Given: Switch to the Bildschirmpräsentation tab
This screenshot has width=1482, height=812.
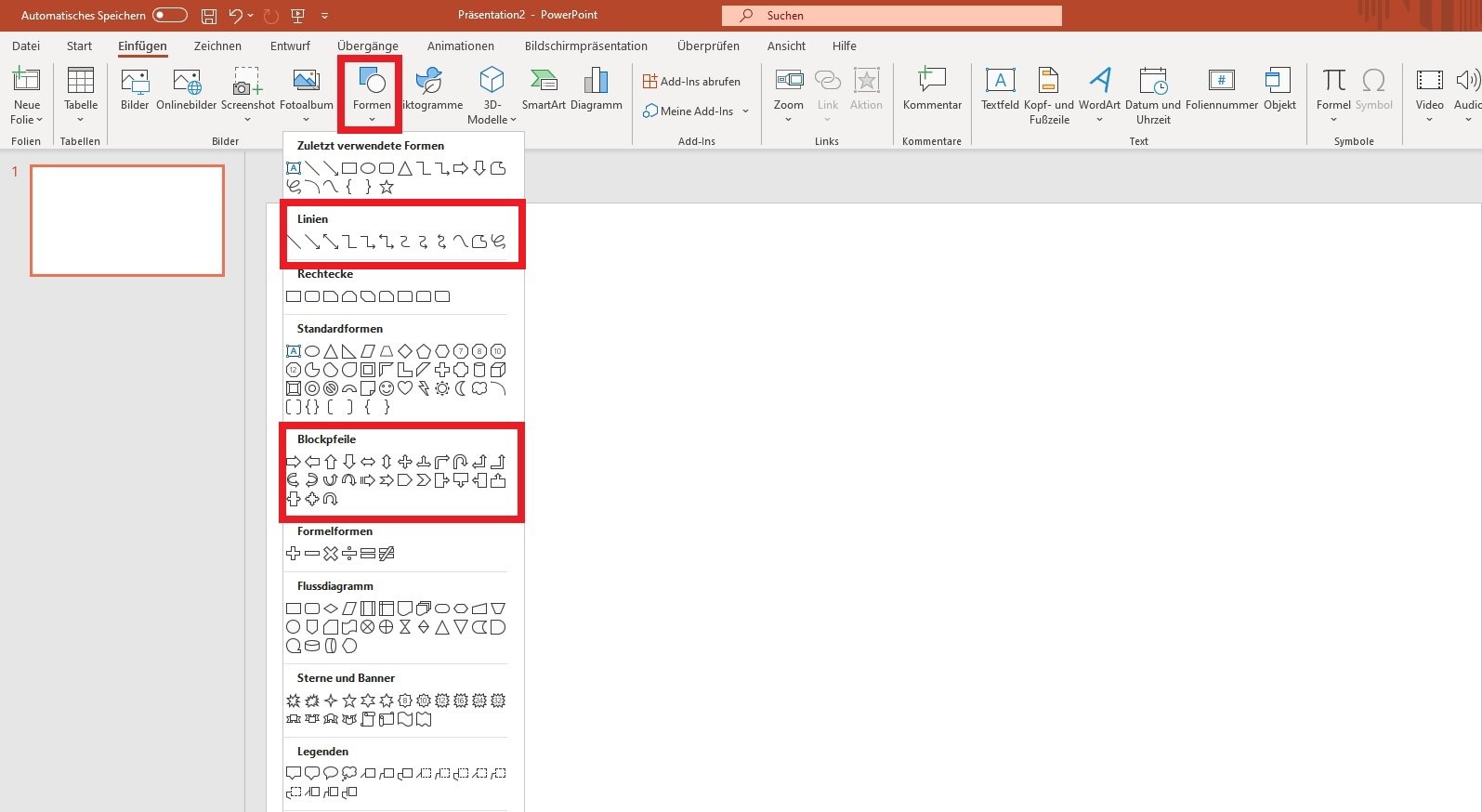Looking at the screenshot, I should (586, 46).
